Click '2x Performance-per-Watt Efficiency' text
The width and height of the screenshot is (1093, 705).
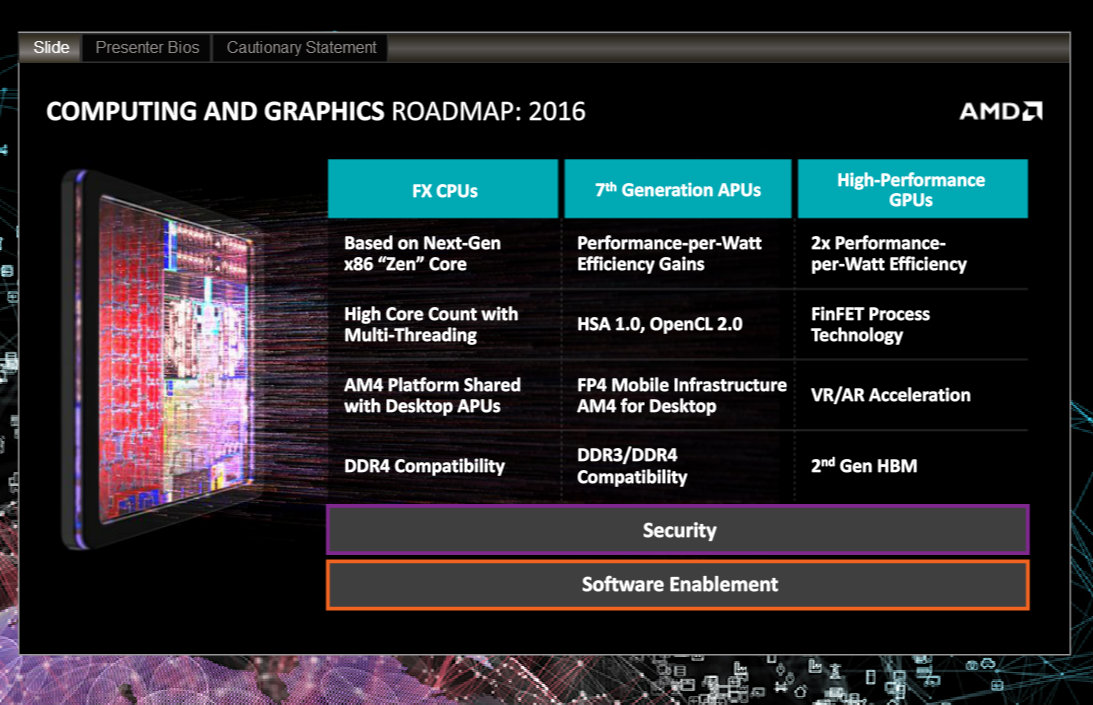click(889, 253)
